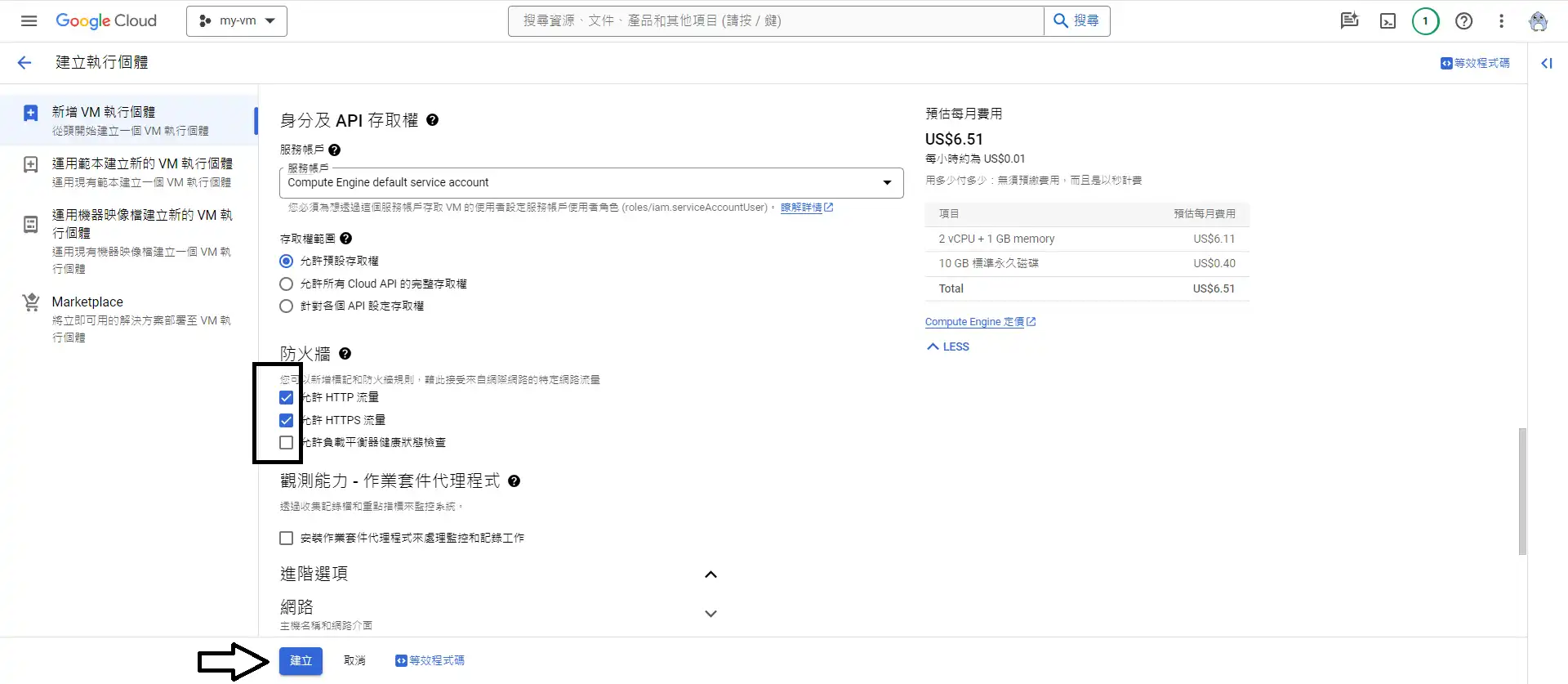Click the blue 建立 button
1568x684 pixels.
pyautogui.click(x=301, y=661)
